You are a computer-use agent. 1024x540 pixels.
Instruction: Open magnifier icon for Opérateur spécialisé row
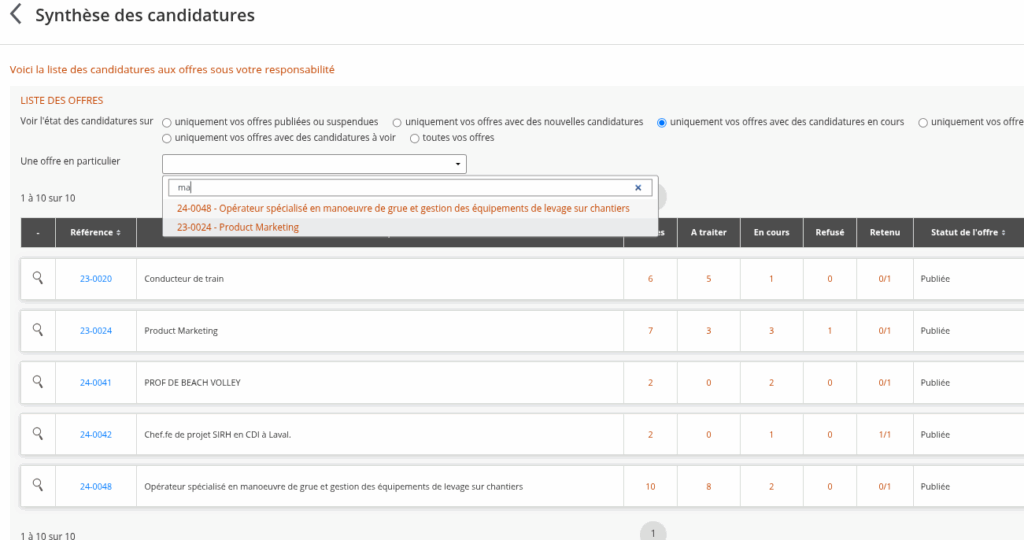pos(38,486)
